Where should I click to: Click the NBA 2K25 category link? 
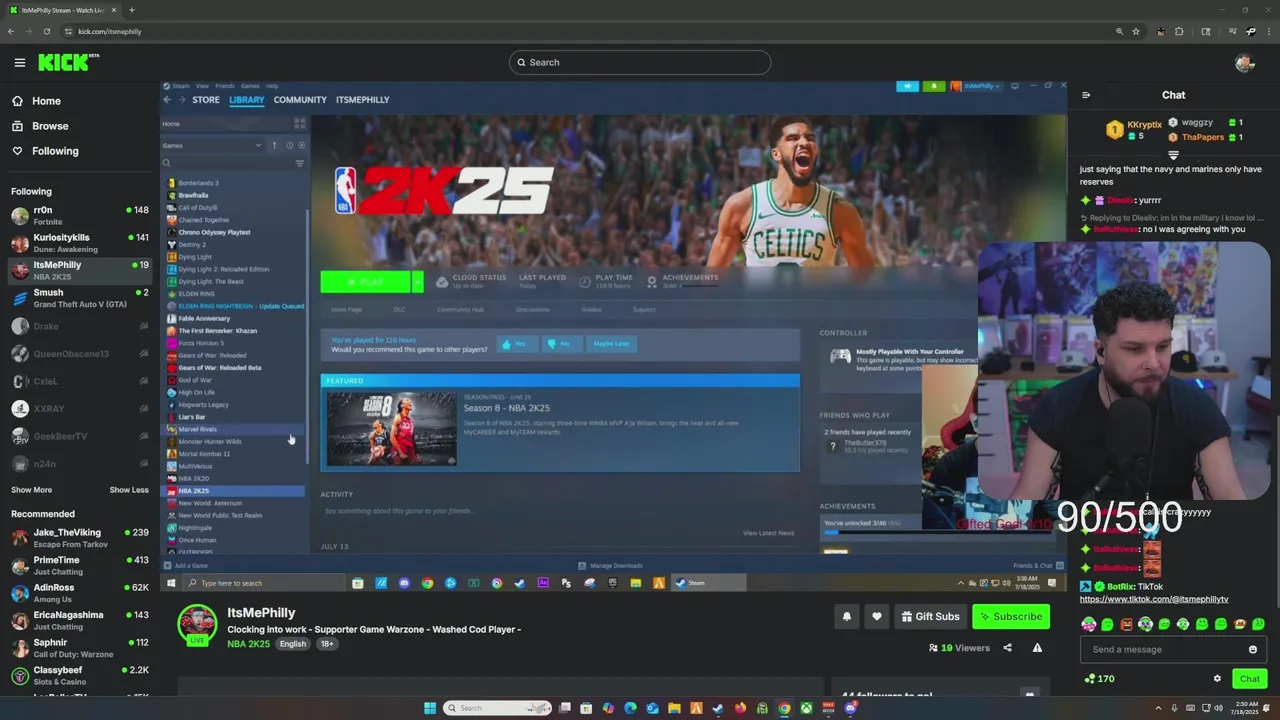tap(248, 644)
